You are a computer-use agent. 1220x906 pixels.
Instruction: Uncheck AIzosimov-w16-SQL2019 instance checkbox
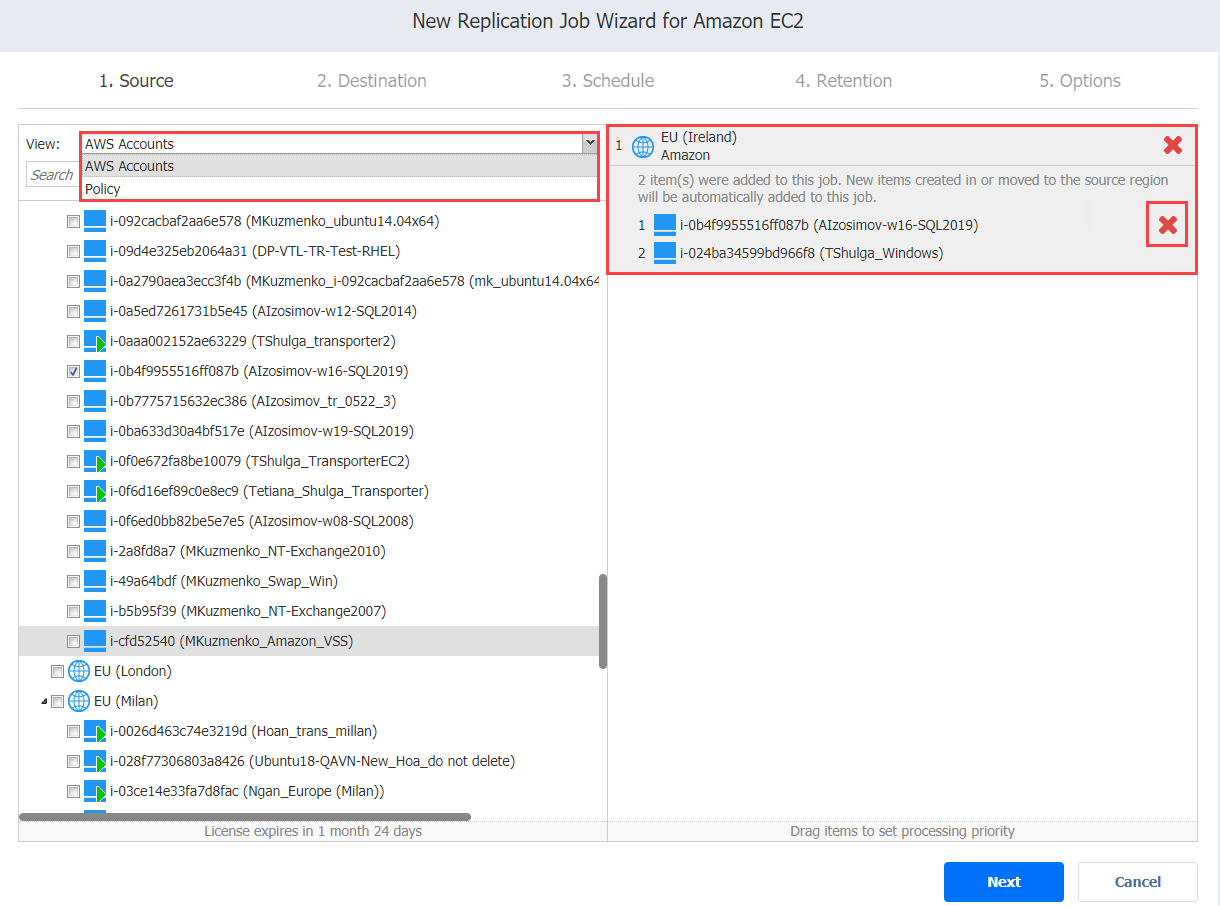[x=73, y=371]
